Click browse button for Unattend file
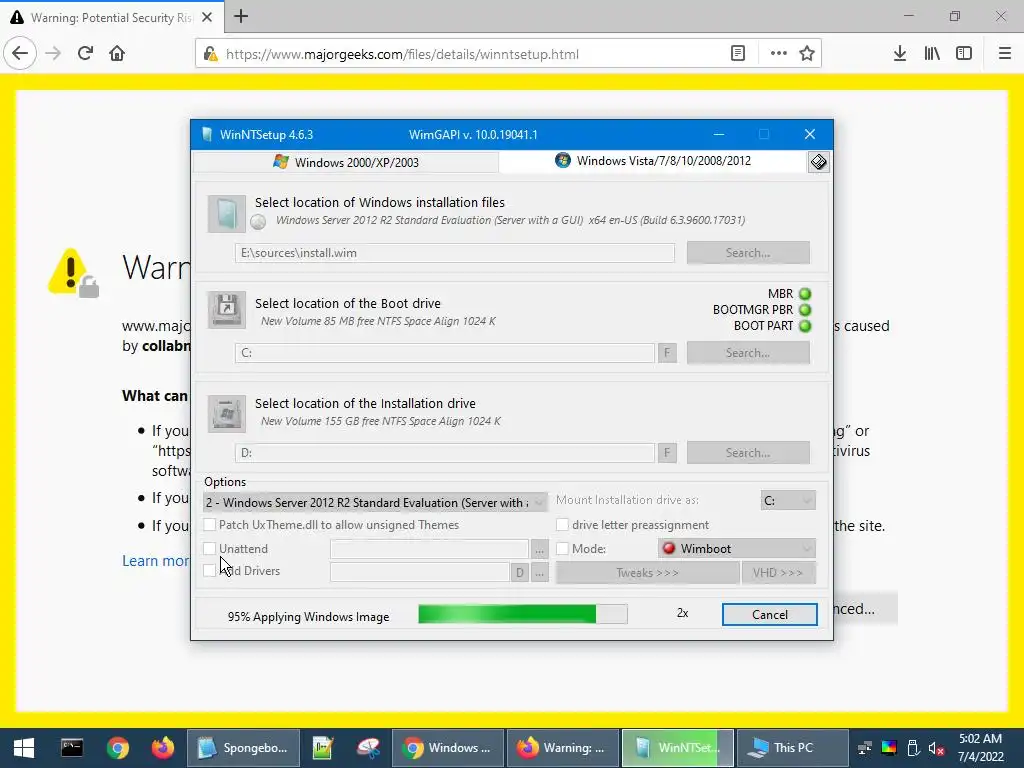The height and width of the screenshot is (768, 1024). (539, 550)
